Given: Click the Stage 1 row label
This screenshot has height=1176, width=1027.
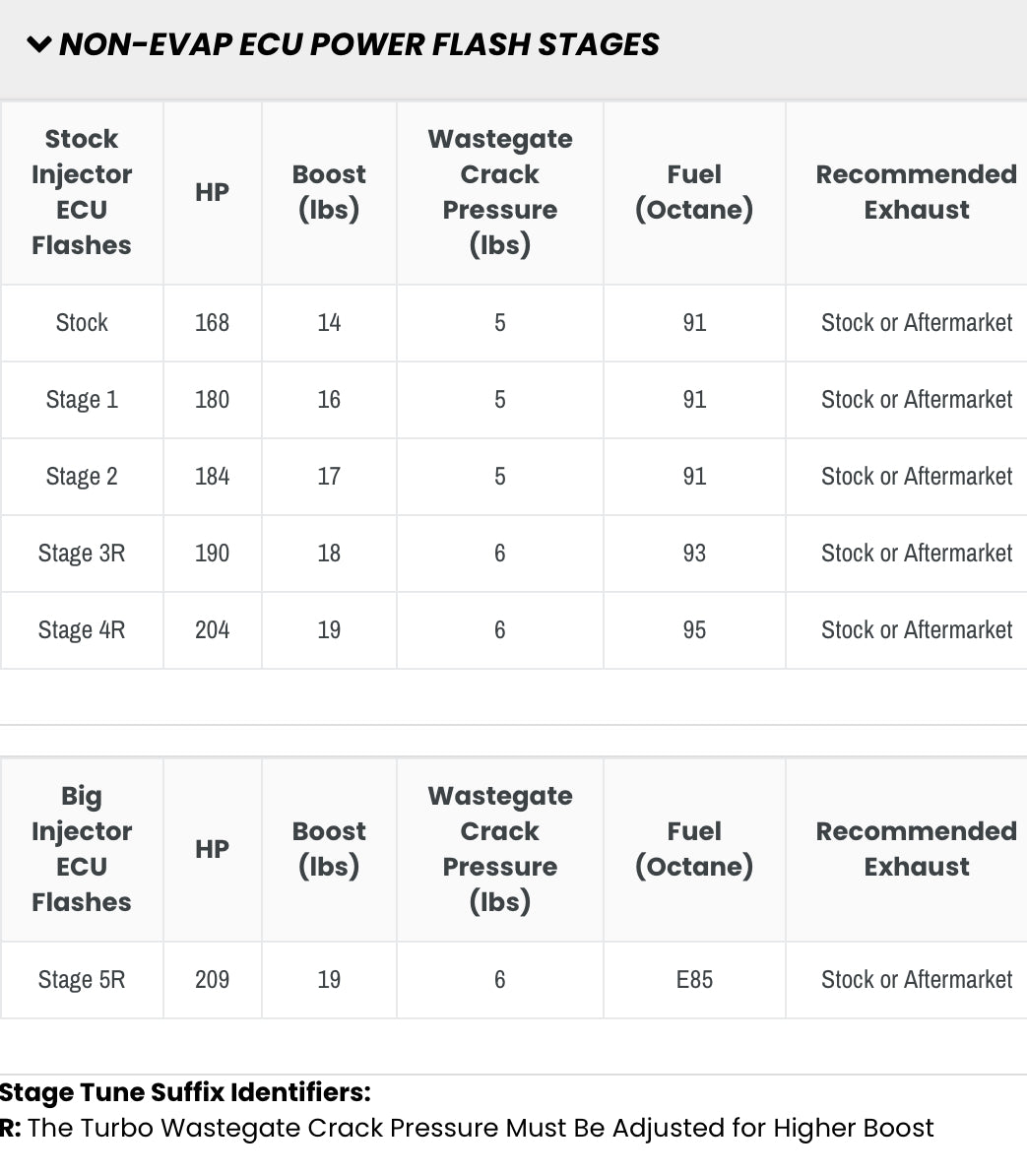Looking at the screenshot, I should [82, 400].
